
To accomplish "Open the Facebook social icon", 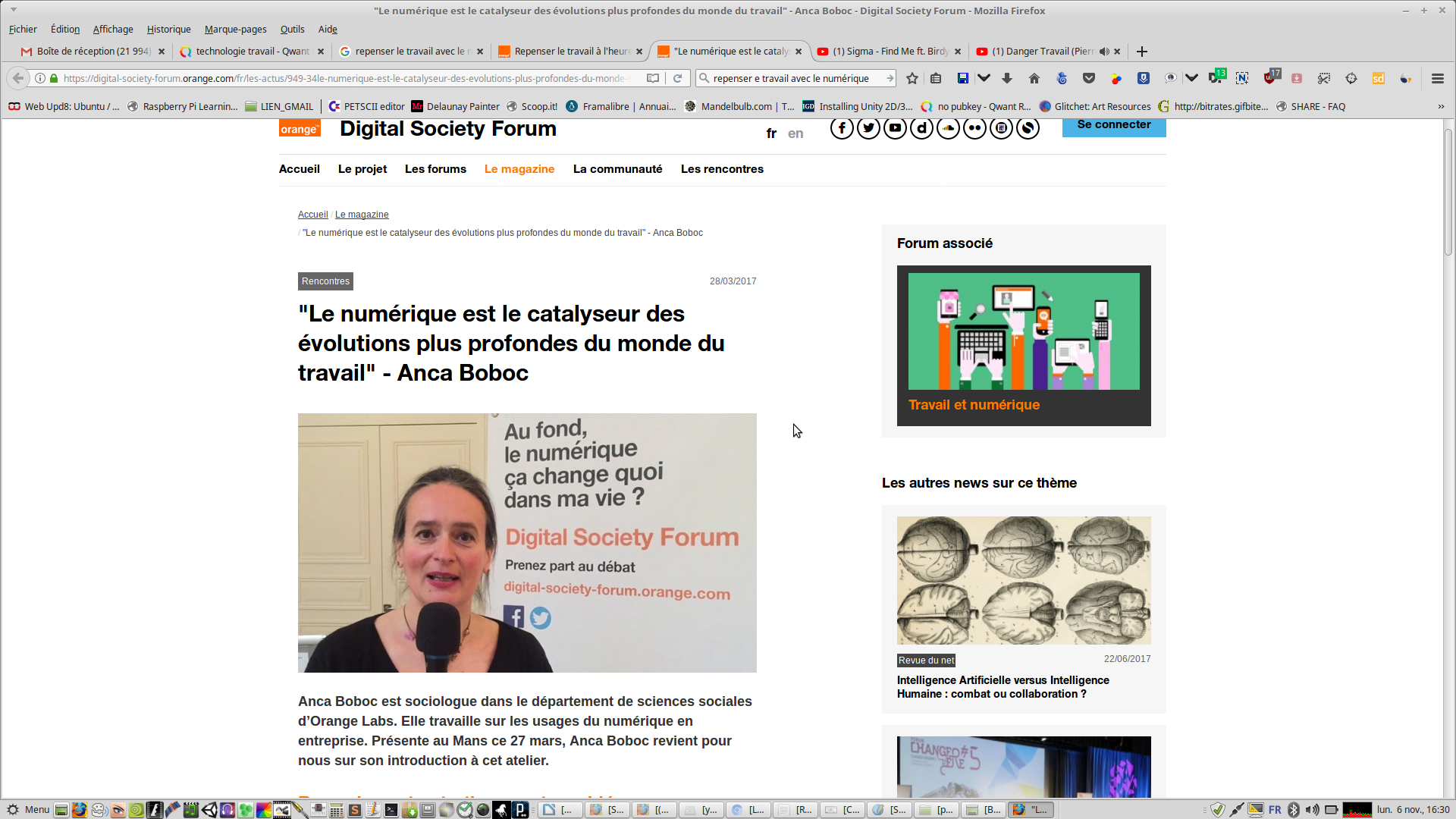I will click(841, 128).
